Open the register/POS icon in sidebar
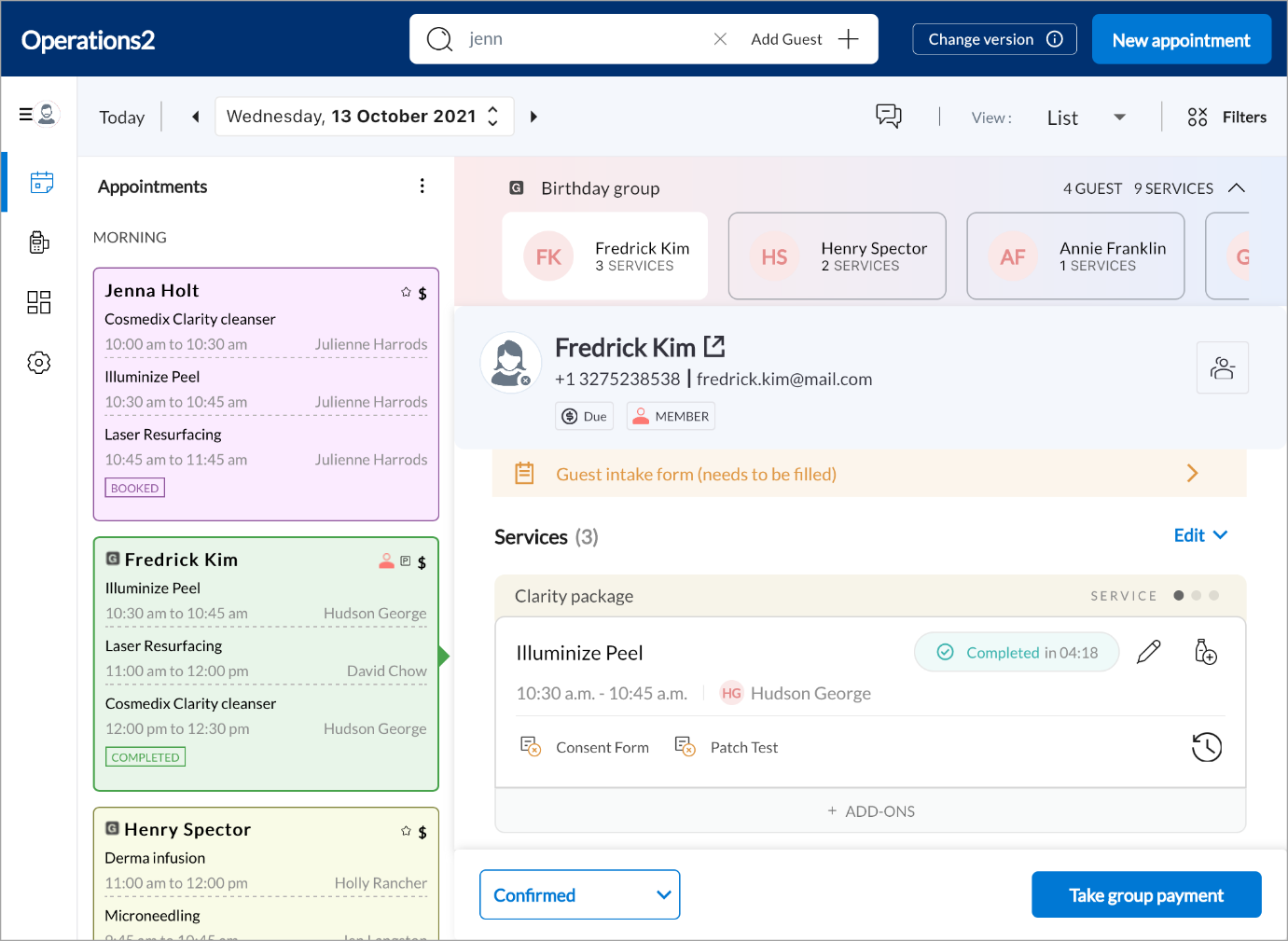Screen dimensions: 1288x941 point(39,242)
